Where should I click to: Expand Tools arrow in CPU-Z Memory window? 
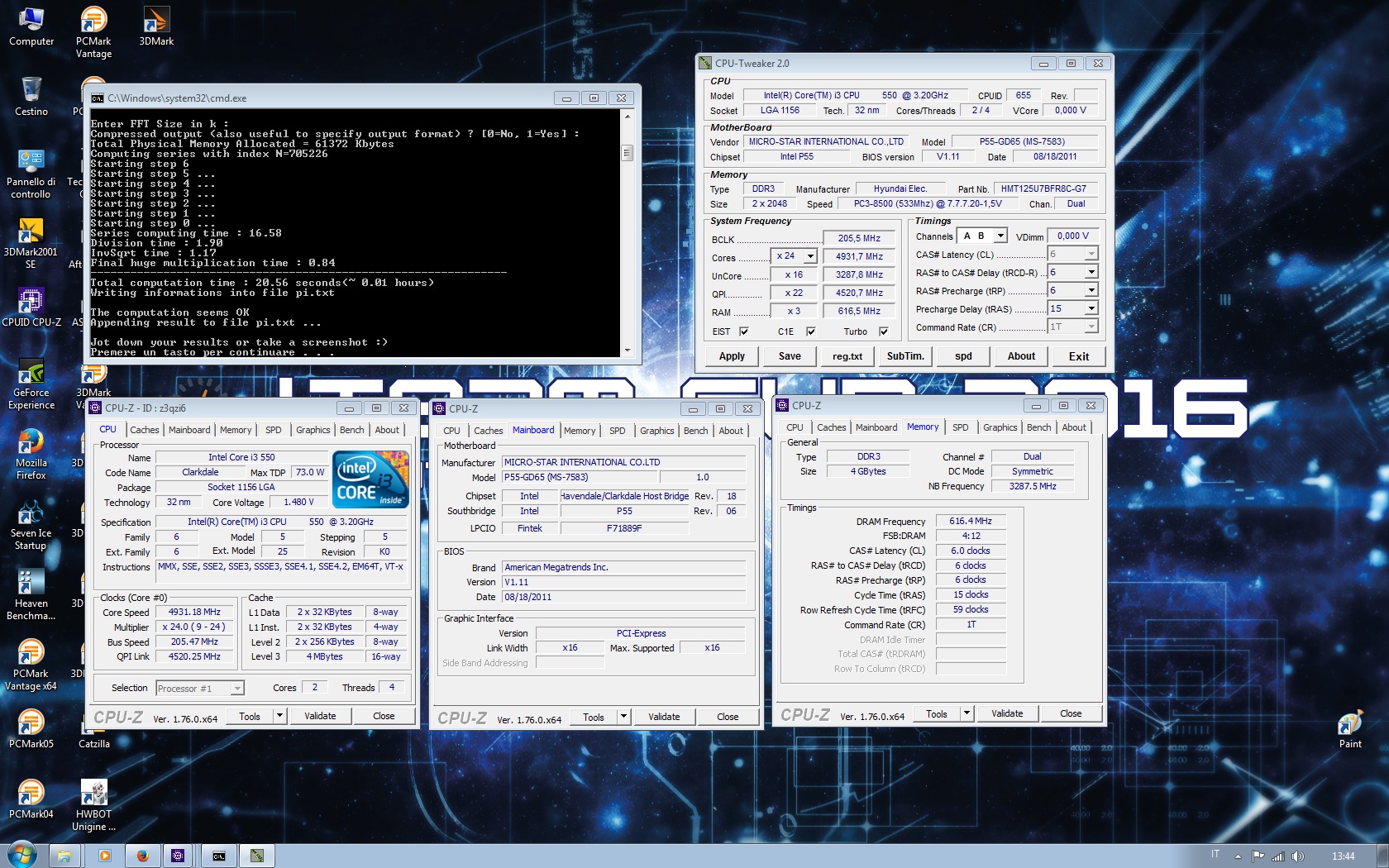click(967, 713)
